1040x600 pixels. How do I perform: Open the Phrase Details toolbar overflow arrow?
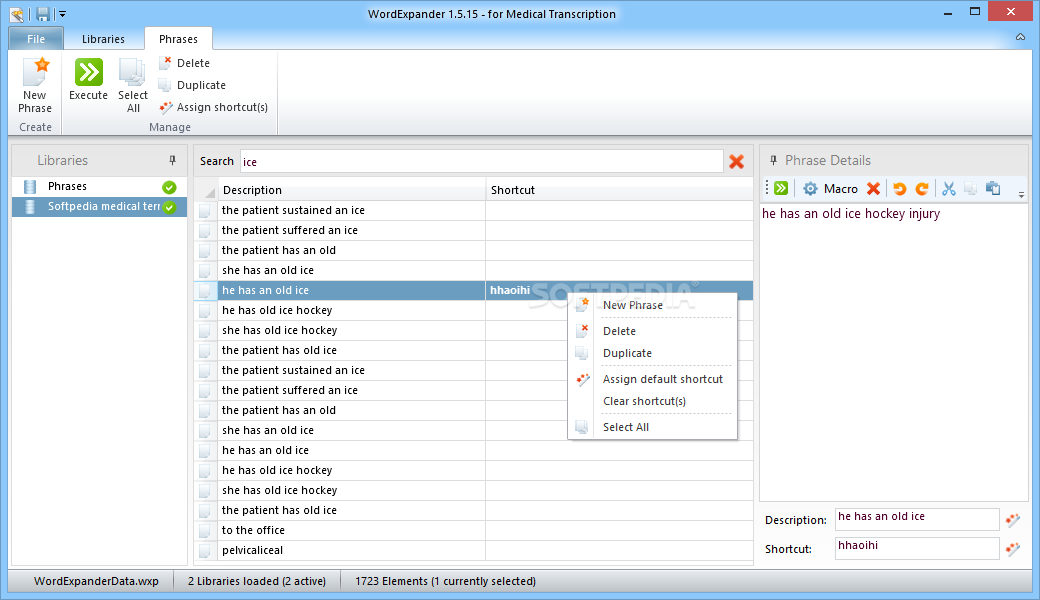click(x=1021, y=194)
